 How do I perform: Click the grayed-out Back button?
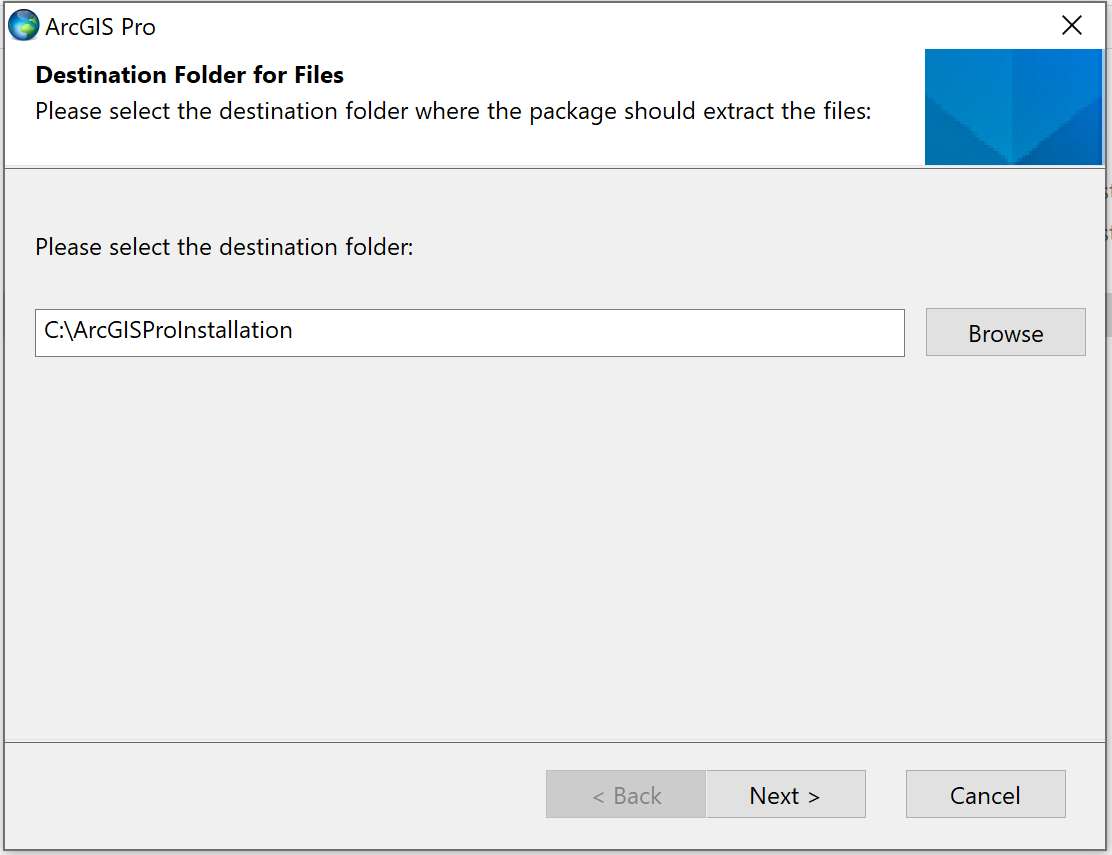[626, 795]
